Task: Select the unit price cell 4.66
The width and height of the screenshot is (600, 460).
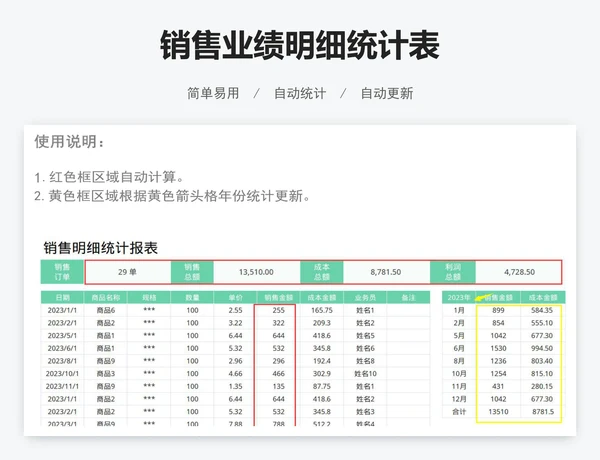Action: point(235,374)
